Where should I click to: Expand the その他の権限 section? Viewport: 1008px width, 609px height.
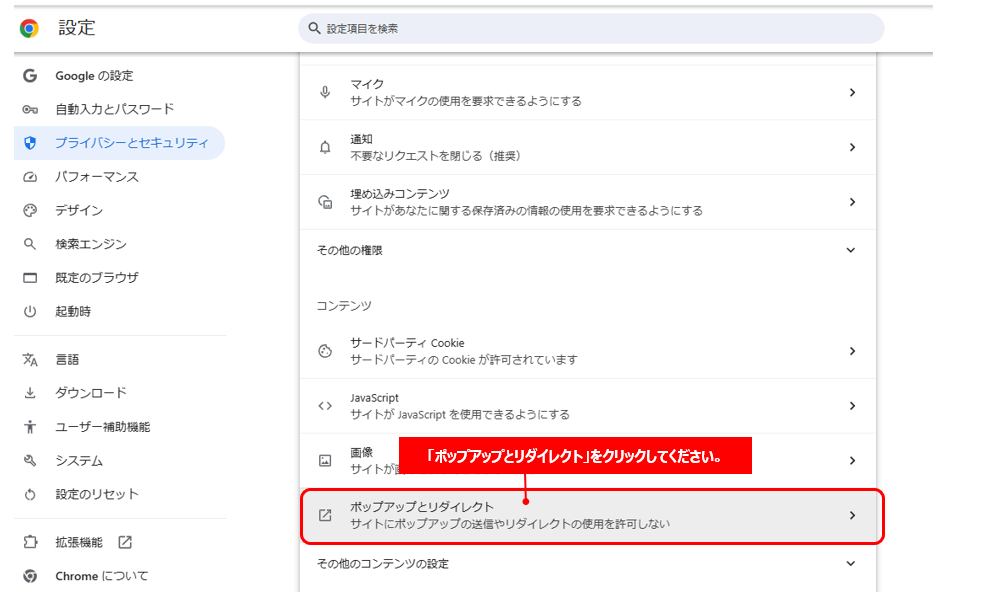click(851, 250)
